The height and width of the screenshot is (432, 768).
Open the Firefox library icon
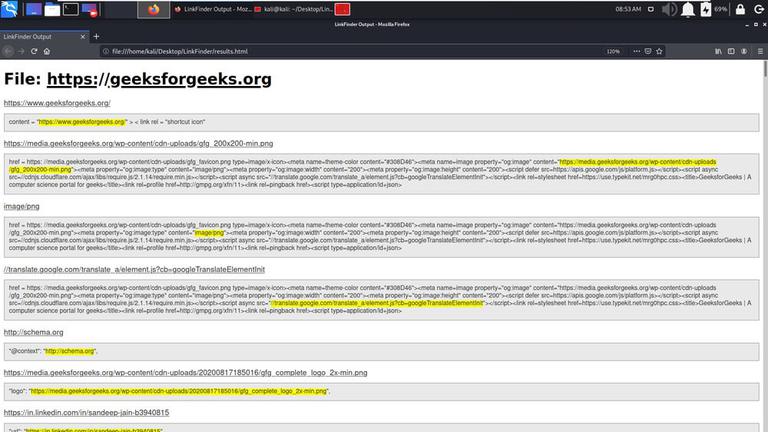(719, 51)
